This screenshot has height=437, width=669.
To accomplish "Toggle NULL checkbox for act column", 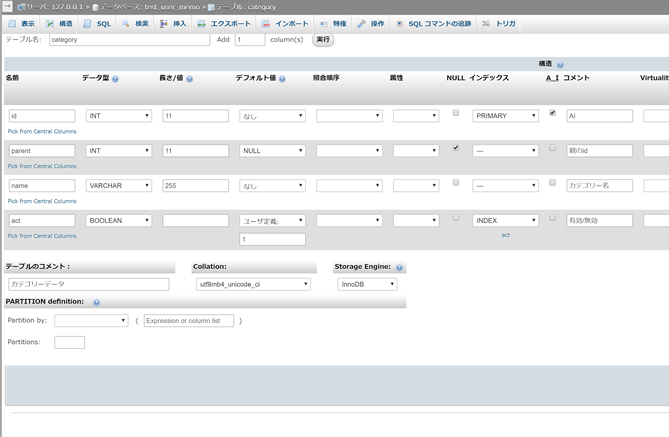I will (456, 218).
